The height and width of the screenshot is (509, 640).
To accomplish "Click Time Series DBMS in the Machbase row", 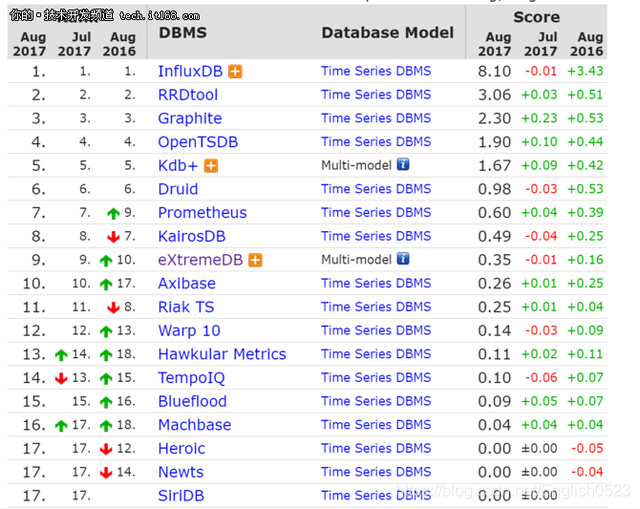I will click(376, 425).
